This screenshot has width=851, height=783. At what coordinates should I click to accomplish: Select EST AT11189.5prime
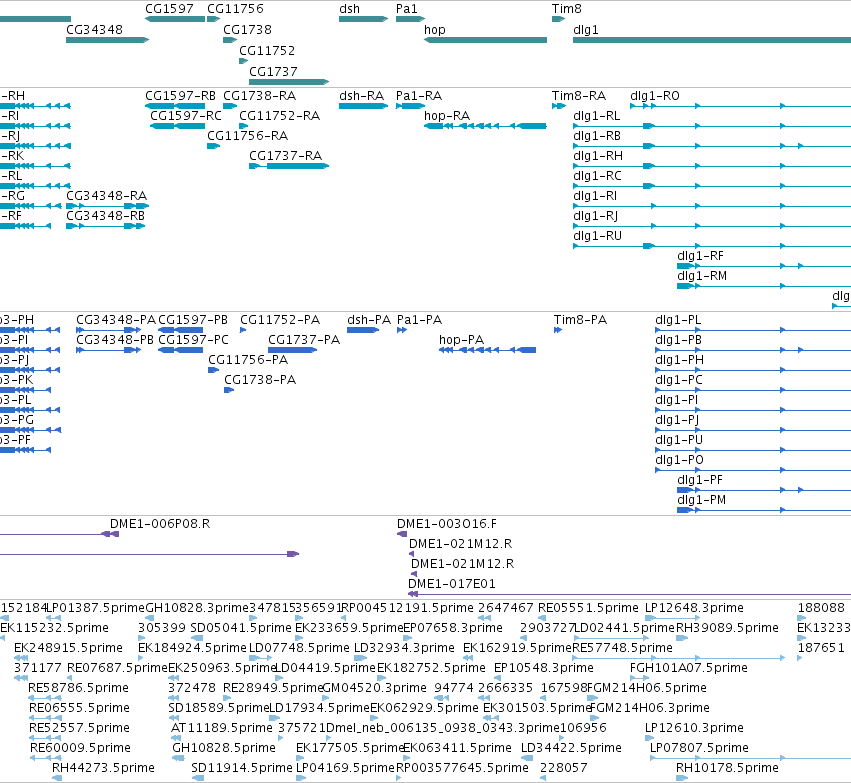pos(222,728)
